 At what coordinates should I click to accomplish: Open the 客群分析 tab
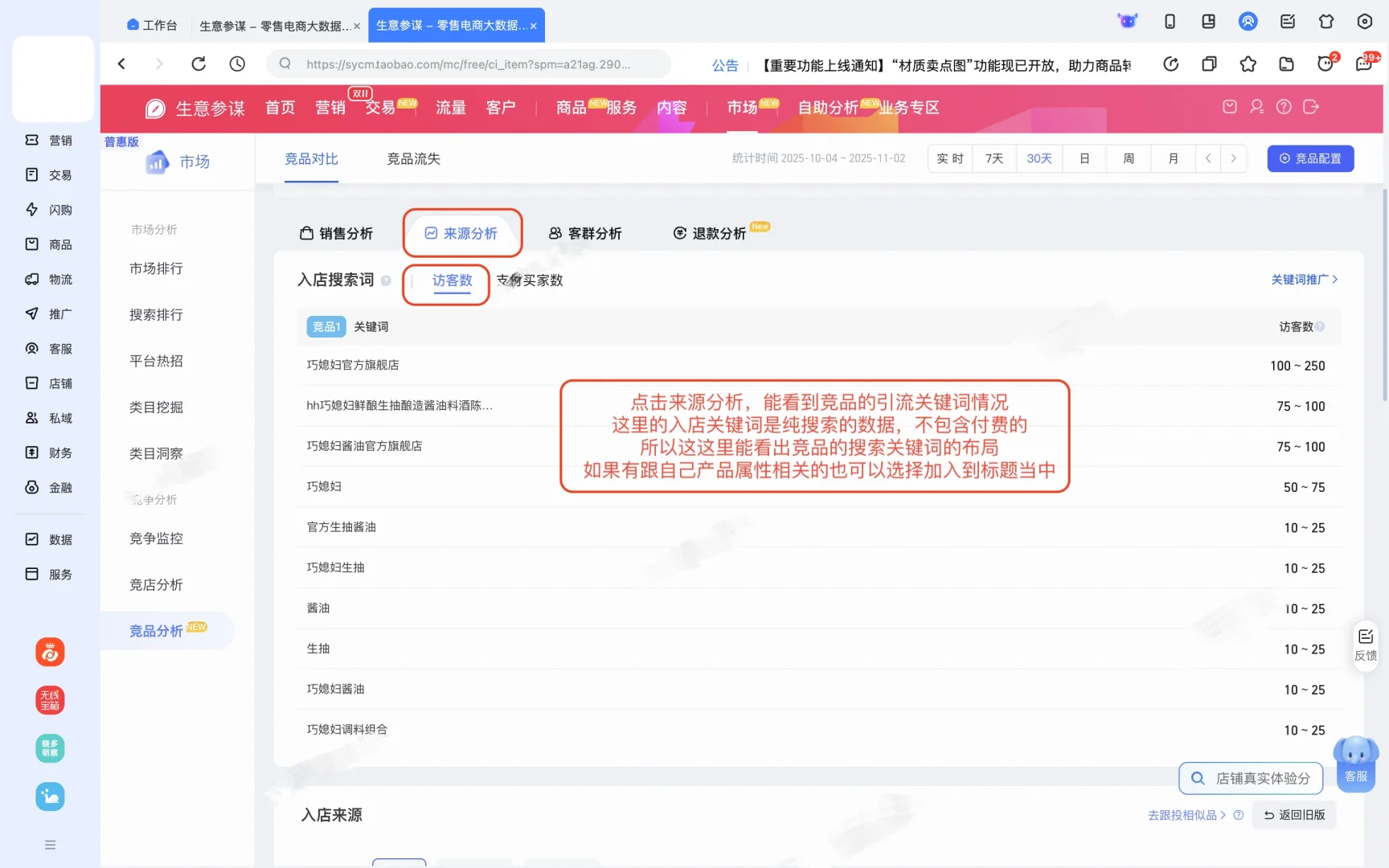(x=585, y=233)
